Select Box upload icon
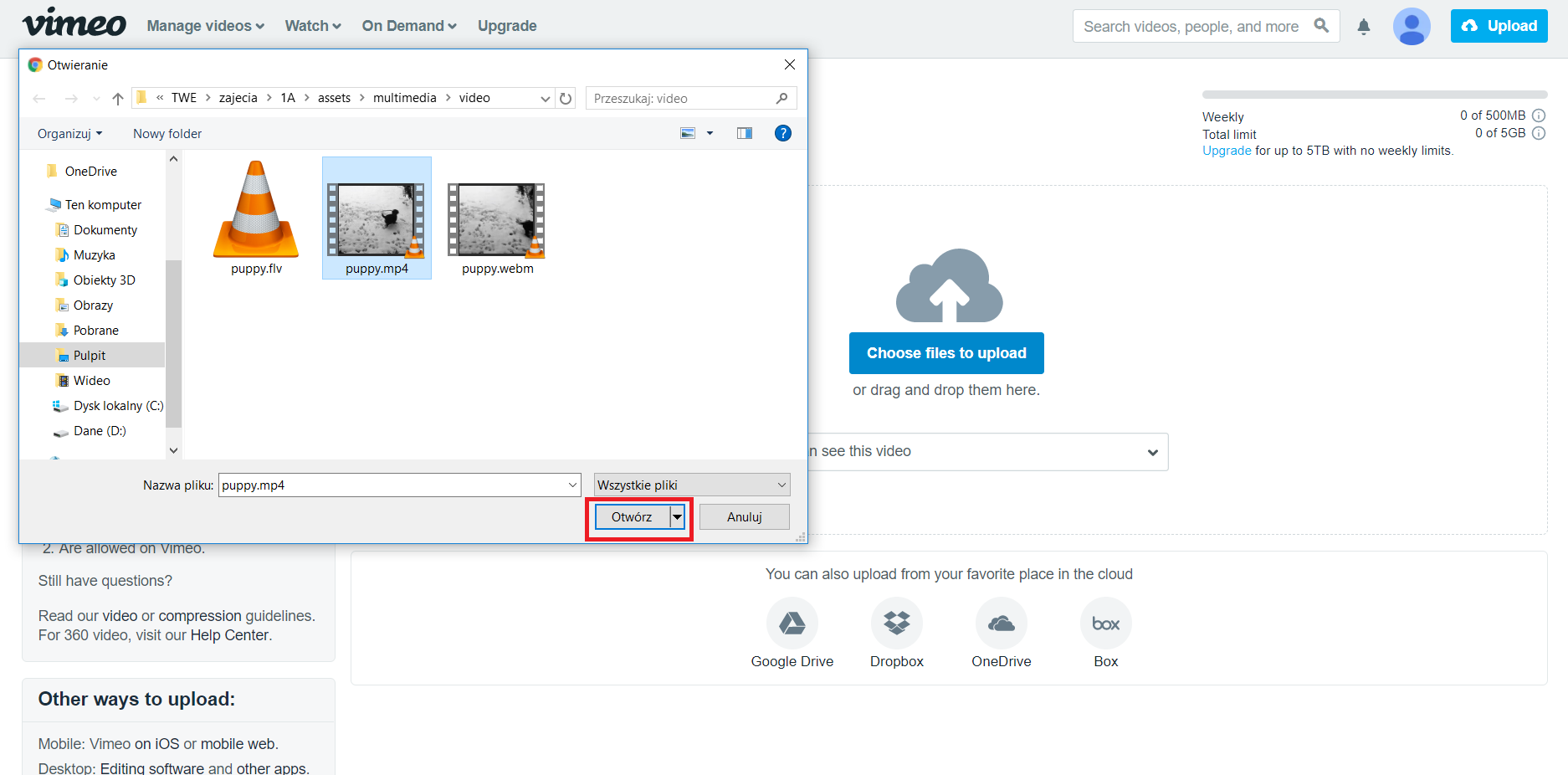This screenshot has height=775, width=1568. tap(1105, 623)
